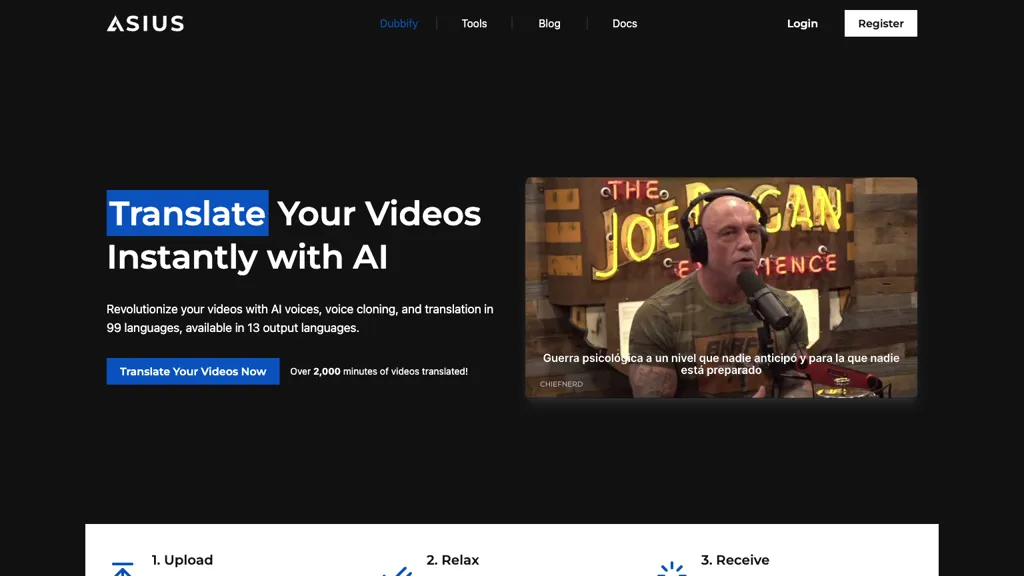
Task: Click the Login link
Action: tap(802, 23)
